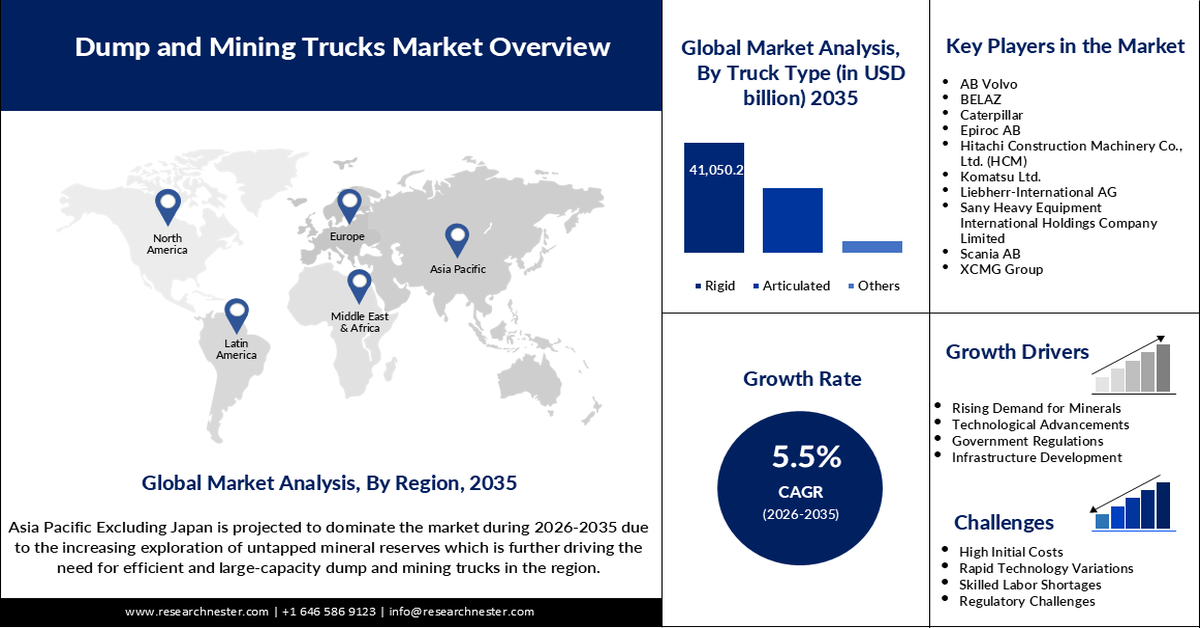The image size is (1200, 628).
Task: Click the 41,050.2 value label
Action: (x=716, y=171)
